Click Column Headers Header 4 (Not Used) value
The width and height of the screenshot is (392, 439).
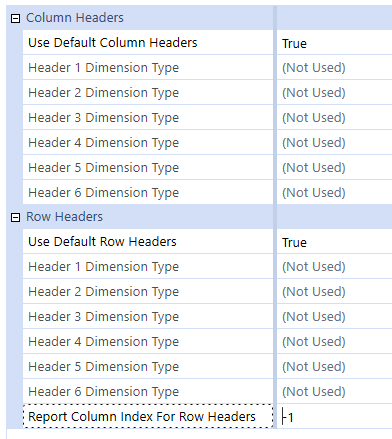pos(314,143)
